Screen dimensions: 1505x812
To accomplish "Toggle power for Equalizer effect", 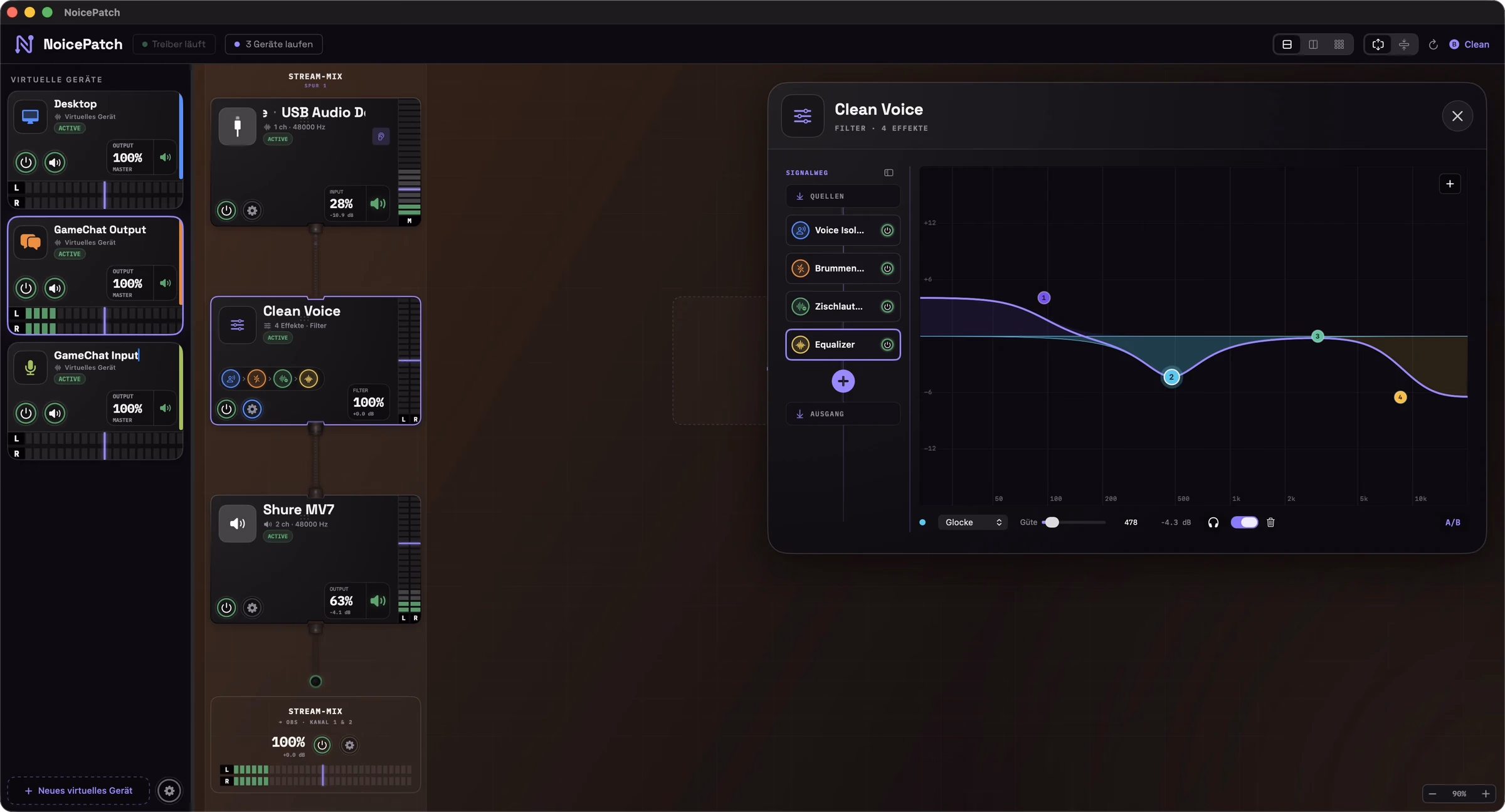I will 887,345.
